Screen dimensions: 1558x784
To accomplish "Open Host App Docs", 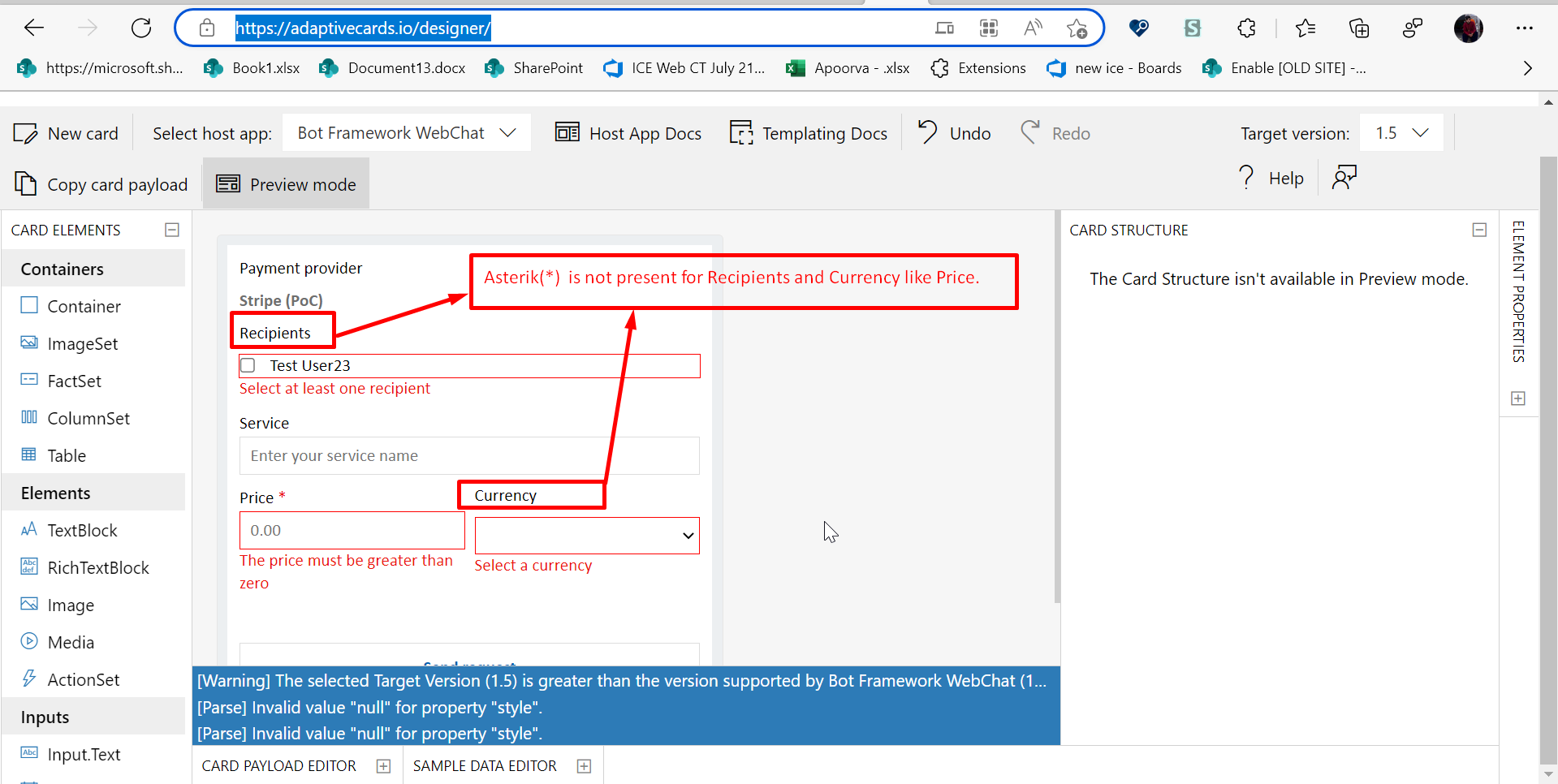I will coord(628,133).
